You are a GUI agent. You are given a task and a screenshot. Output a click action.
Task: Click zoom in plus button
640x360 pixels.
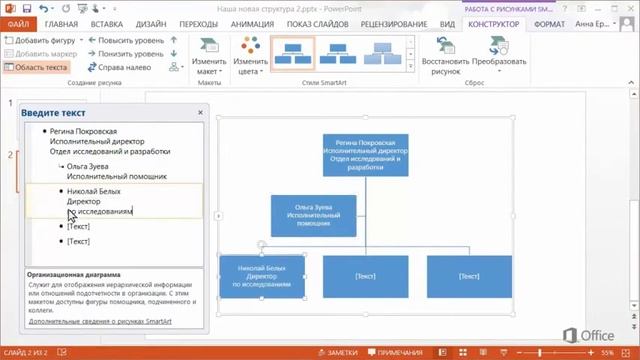point(591,353)
